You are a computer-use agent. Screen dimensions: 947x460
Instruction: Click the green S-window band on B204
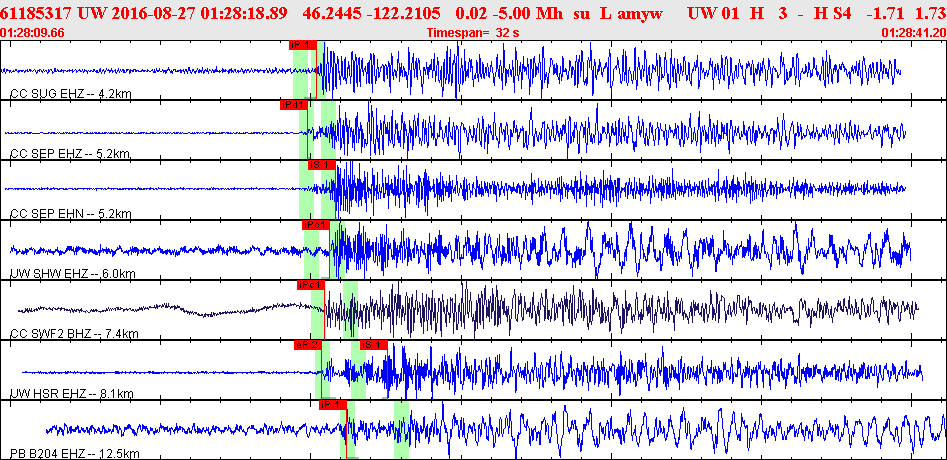click(x=401, y=430)
